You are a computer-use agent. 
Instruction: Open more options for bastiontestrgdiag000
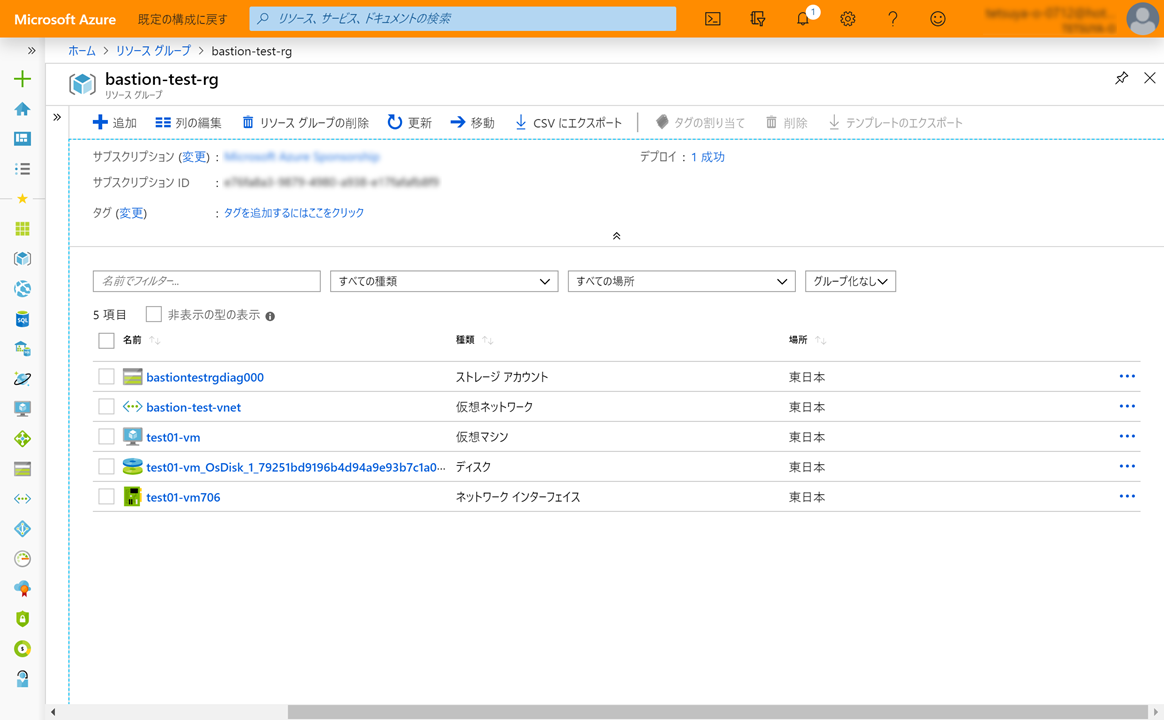pyautogui.click(x=1127, y=376)
